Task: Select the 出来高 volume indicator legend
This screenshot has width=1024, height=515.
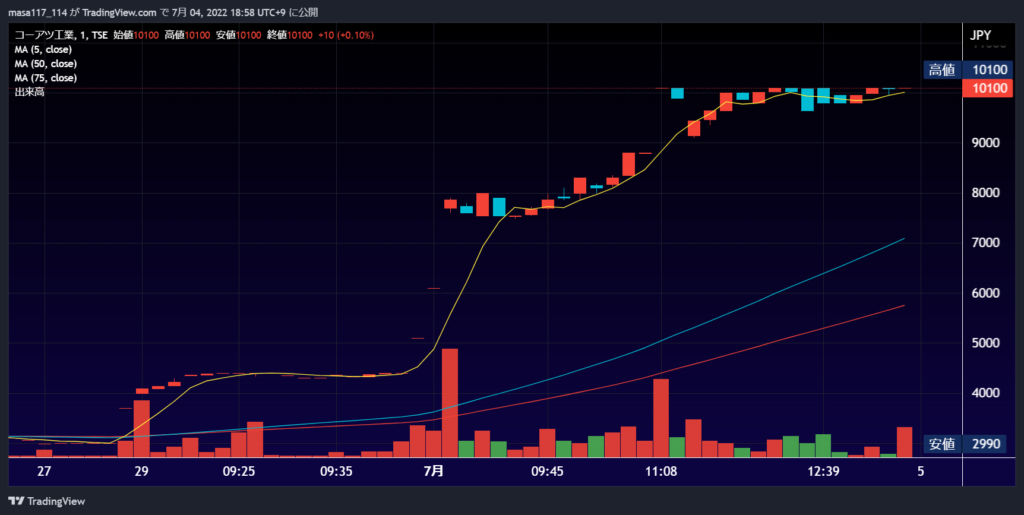Action: tap(29, 92)
